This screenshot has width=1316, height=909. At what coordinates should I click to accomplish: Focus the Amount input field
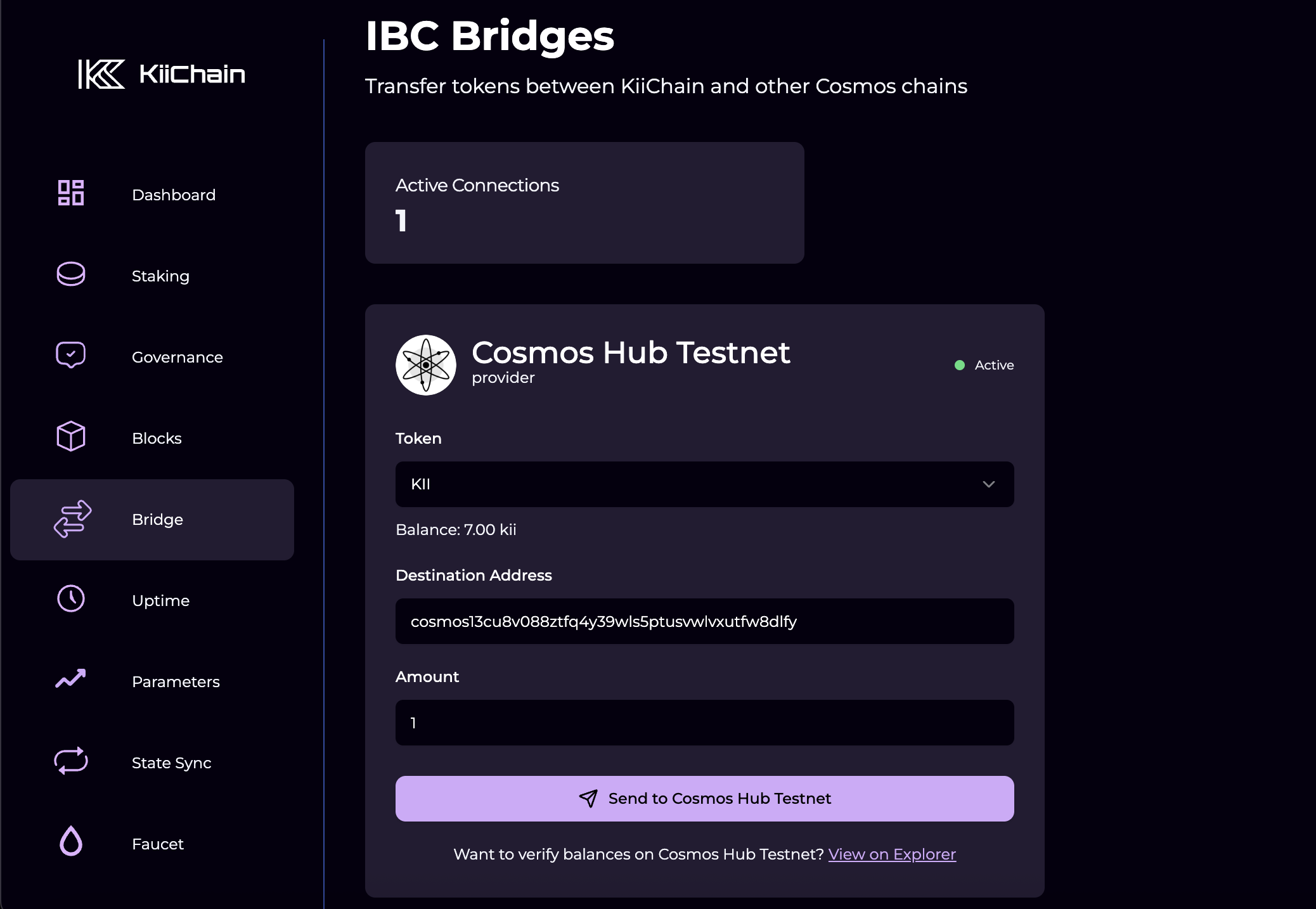pyautogui.click(x=704, y=723)
